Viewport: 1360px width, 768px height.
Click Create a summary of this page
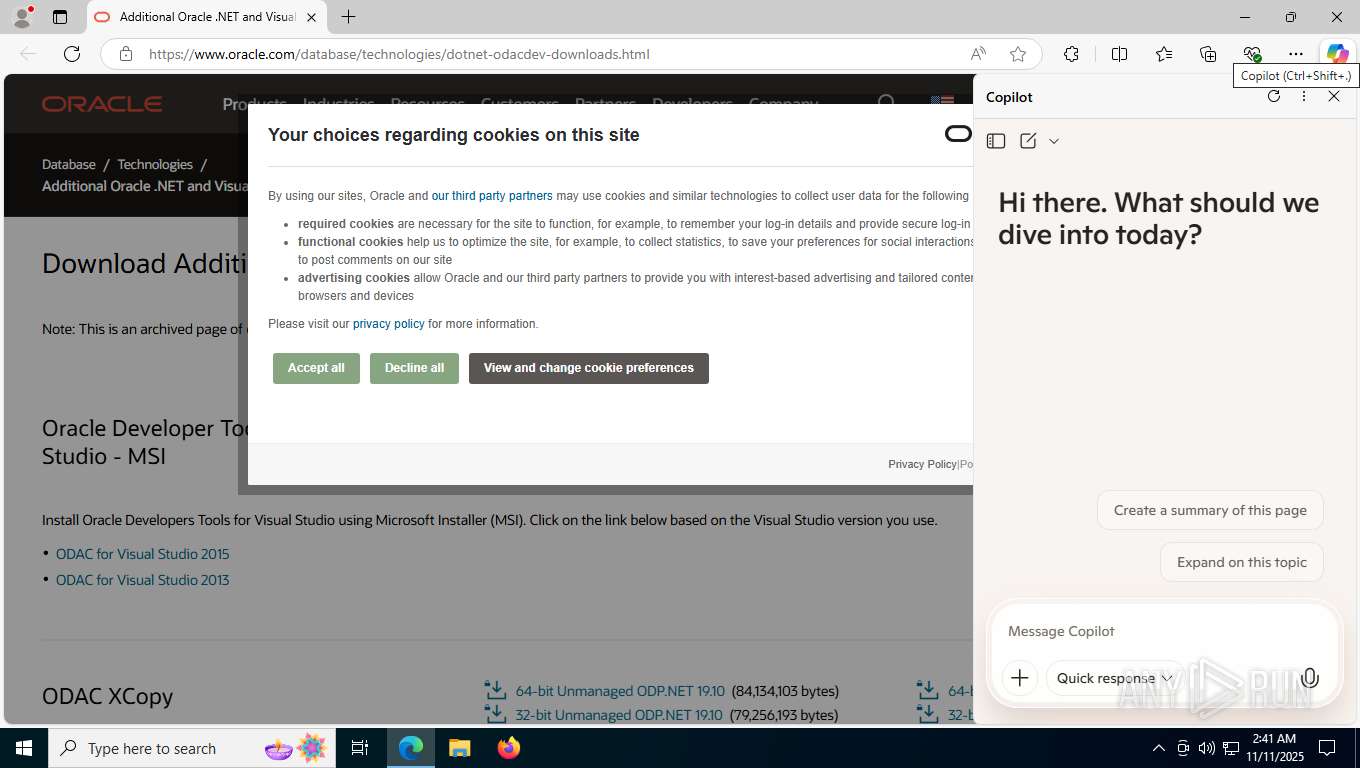[1210, 510]
